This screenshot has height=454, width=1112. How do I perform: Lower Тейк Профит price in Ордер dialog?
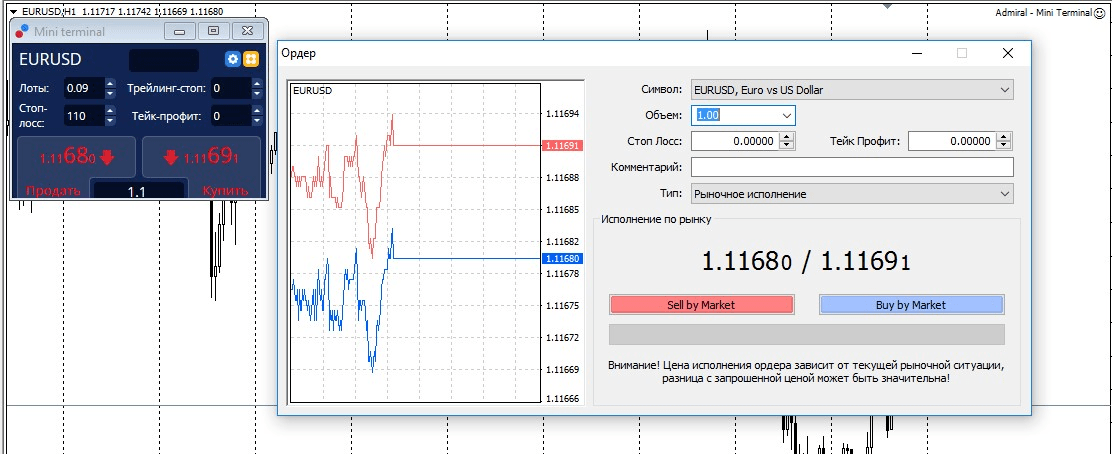point(1003,145)
